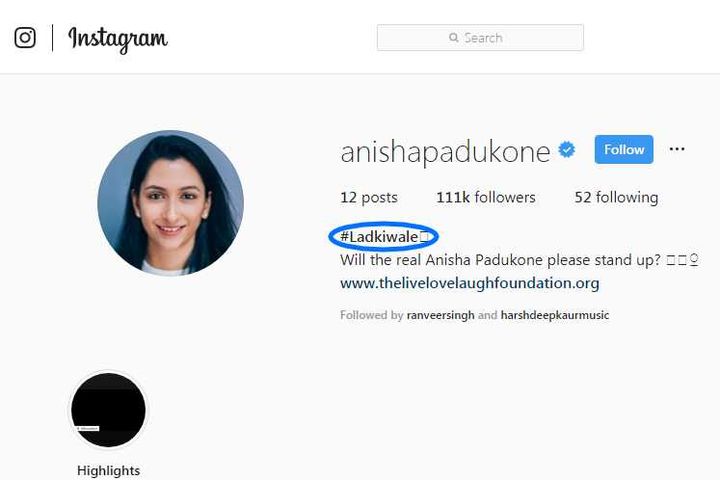Screen dimensions: 720x480
Task: Open ranveersingh's profile link
Action: click(x=440, y=315)
